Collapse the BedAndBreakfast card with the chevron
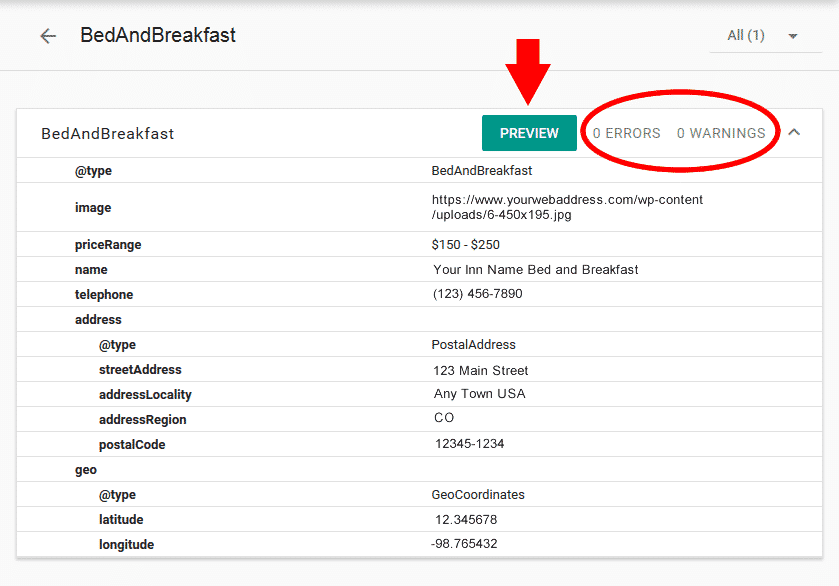The height and width of the screenshot is (586, 839). tap(794, 132)
